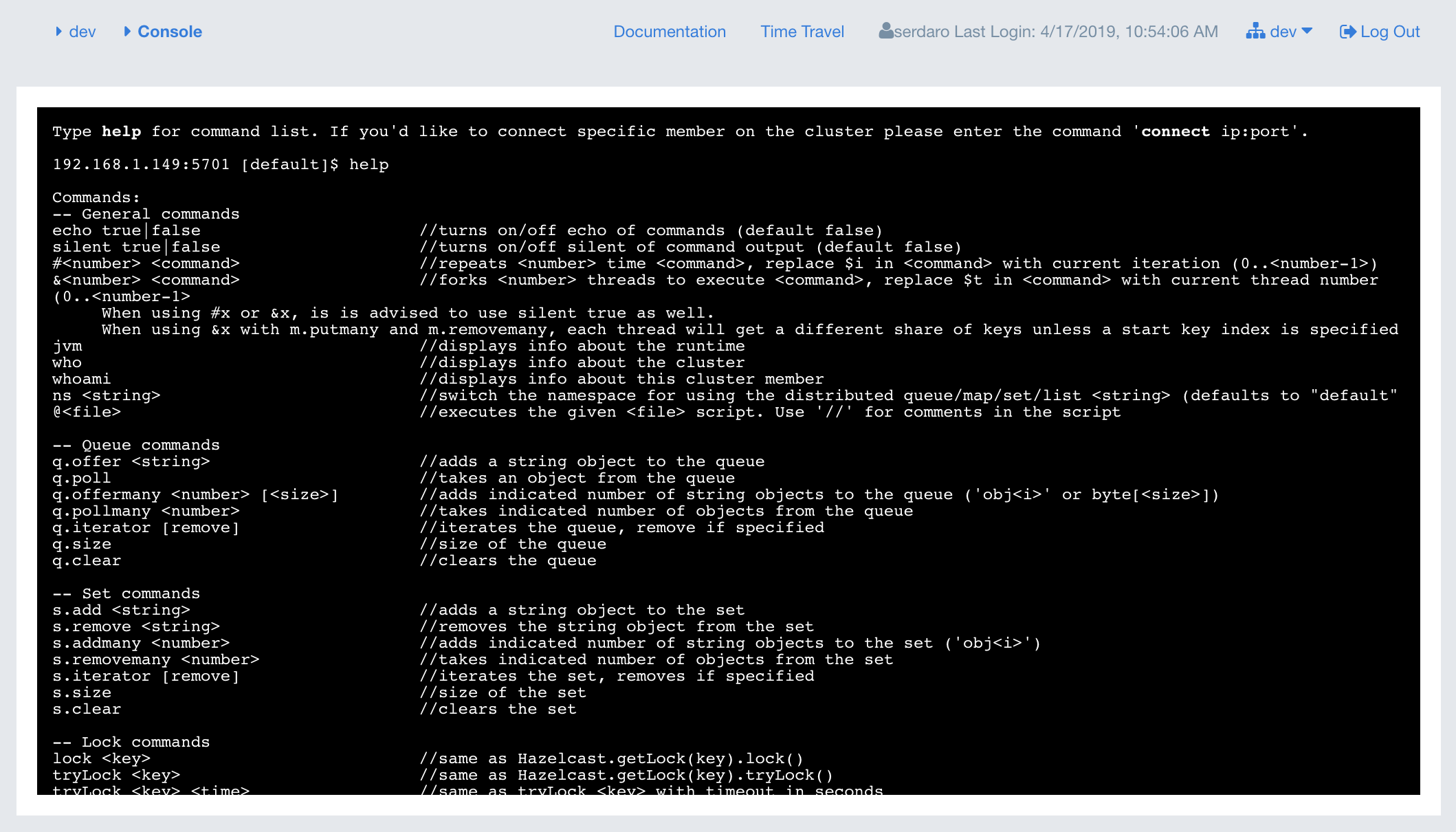Viewport: 1456px width, 832px height.
Task: Click the 'echo true|false' command
Action: (x=126, y=230)
